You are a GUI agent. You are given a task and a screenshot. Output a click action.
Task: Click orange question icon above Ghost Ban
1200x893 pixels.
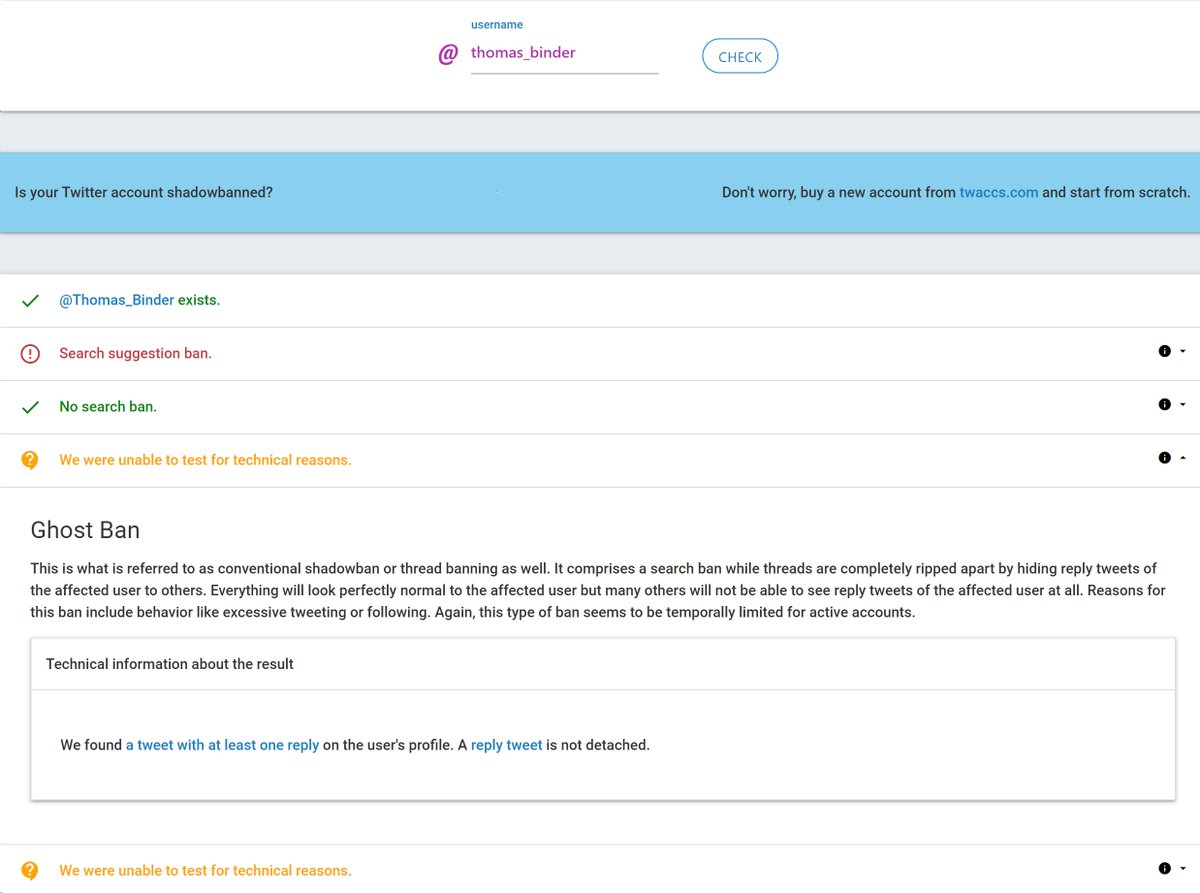click(30, 460)
